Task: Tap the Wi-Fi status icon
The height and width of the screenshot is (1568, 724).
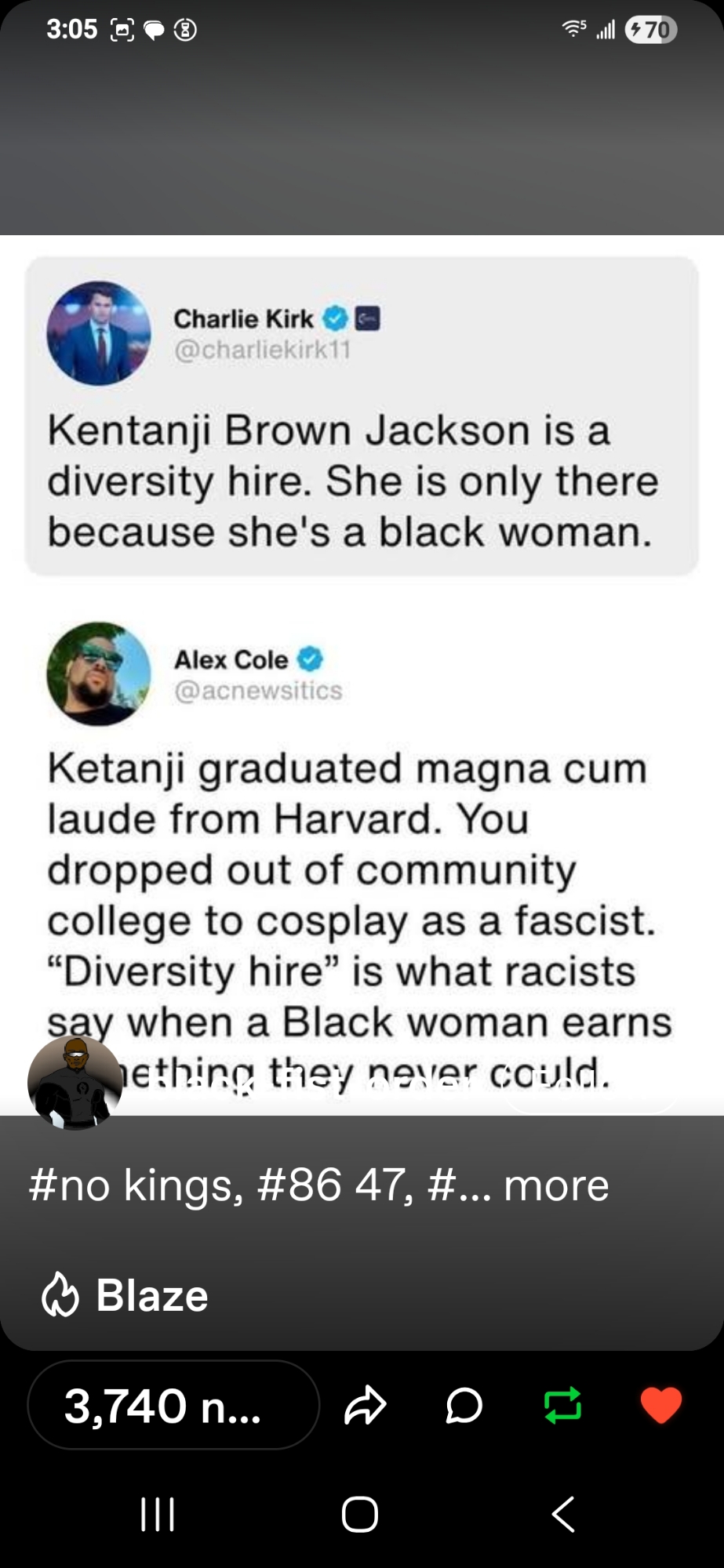Action: tap(573, 30)
